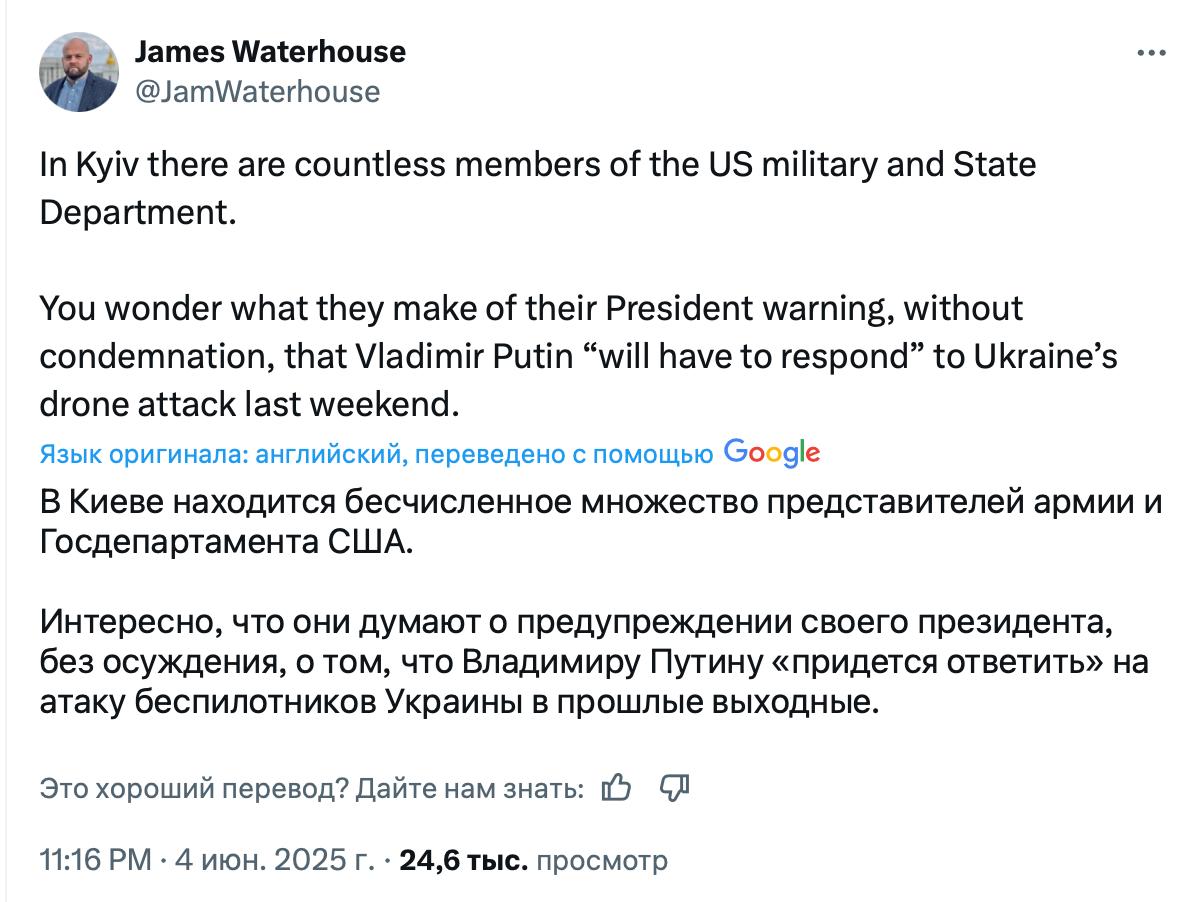Image resolution: width=1198 pixels, height=902 pixels.
Task: Click the James Waterhouse display name
Action: [x=269, y=51]
